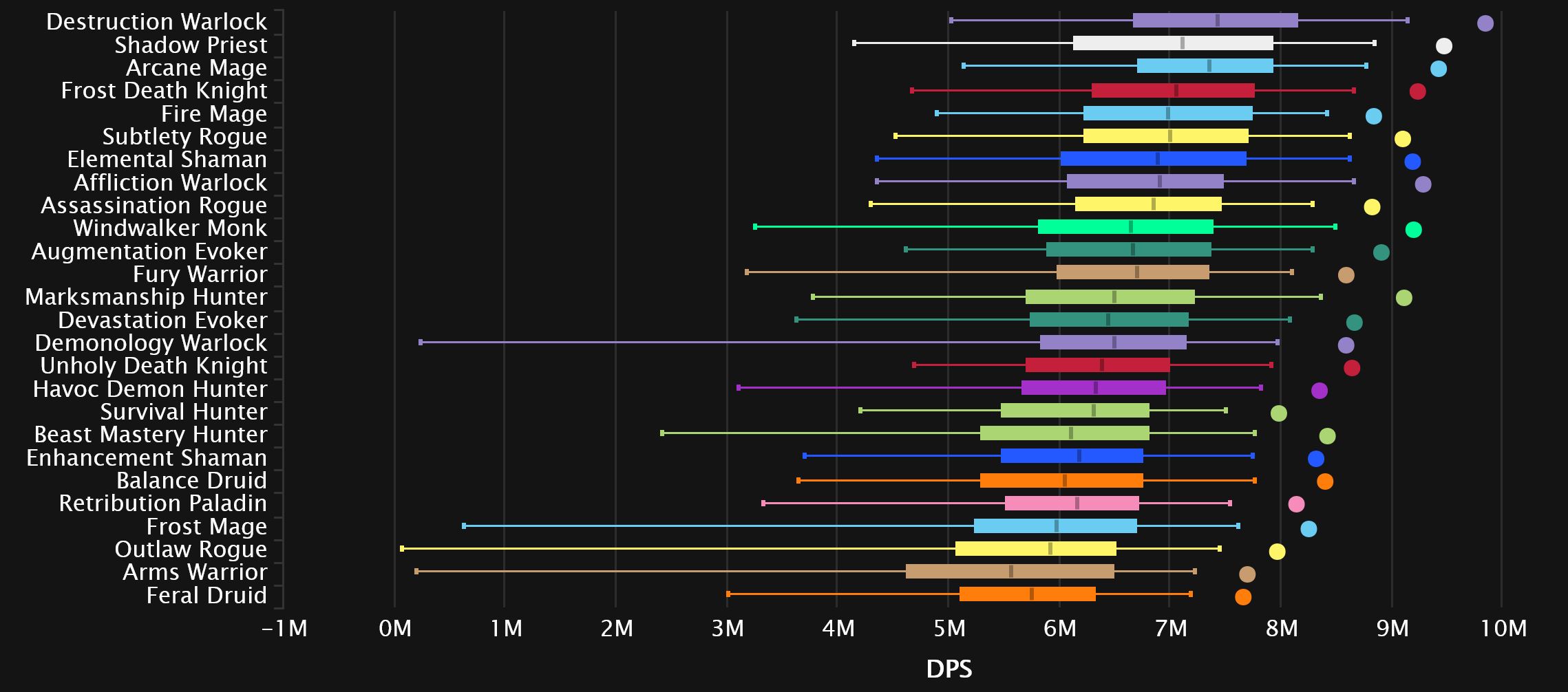Click the DPS axis title

[x=949, y=669]
